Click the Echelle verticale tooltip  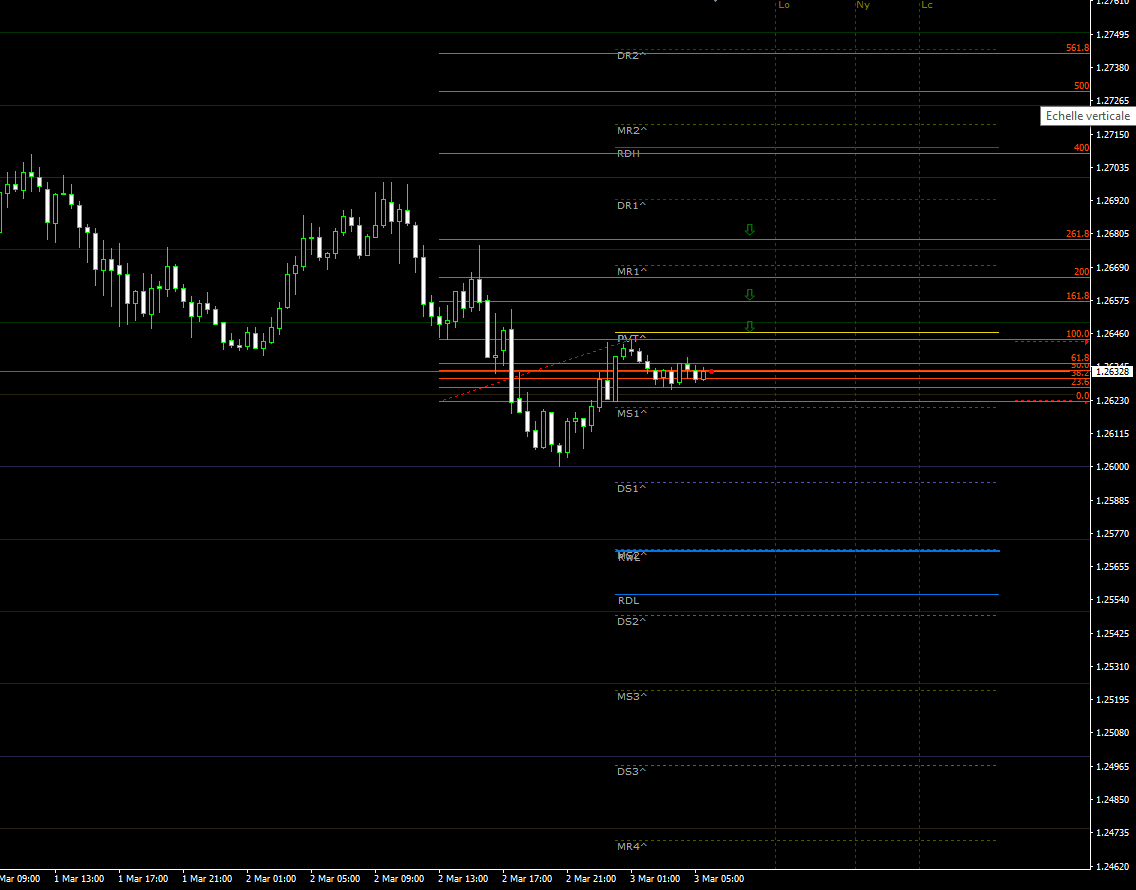click(1087, 116)
